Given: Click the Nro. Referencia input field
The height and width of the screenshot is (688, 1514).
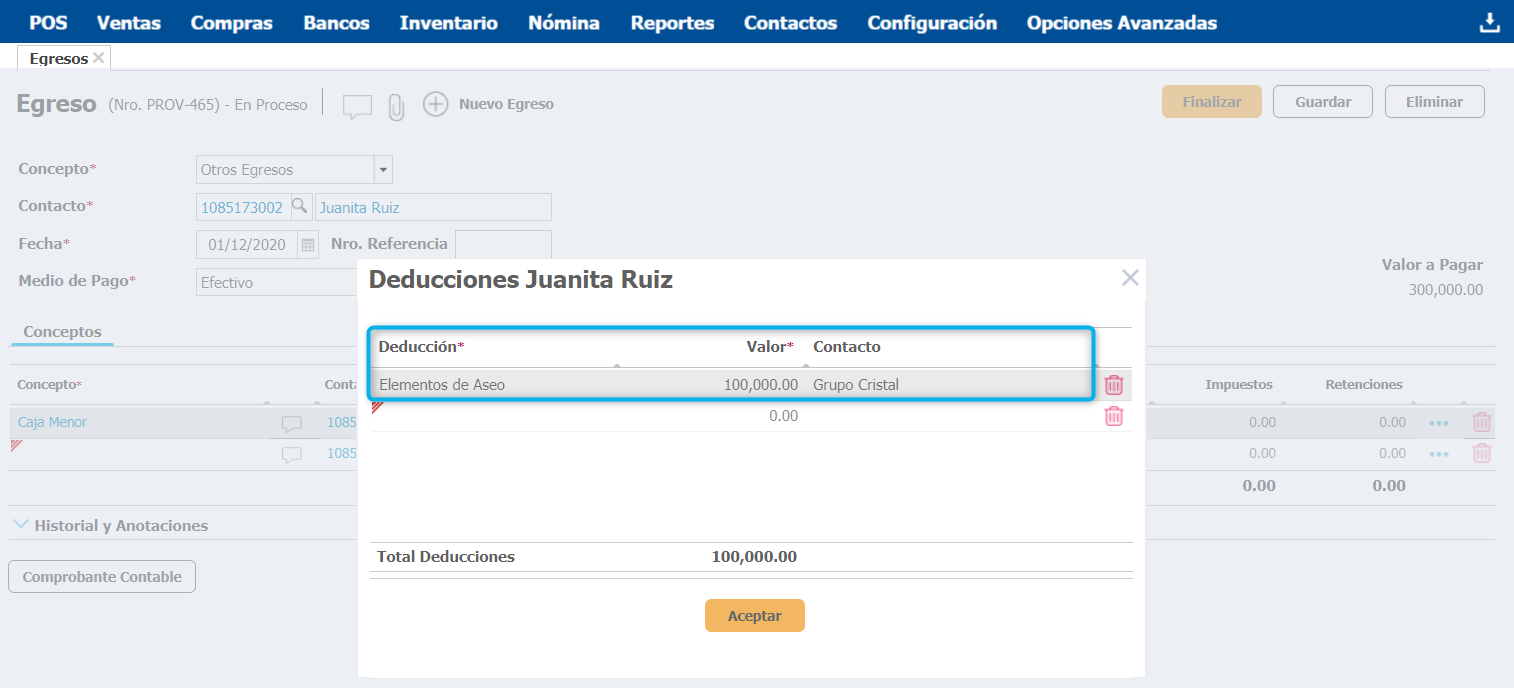Looking at the screenshot, I should point(503,244).
